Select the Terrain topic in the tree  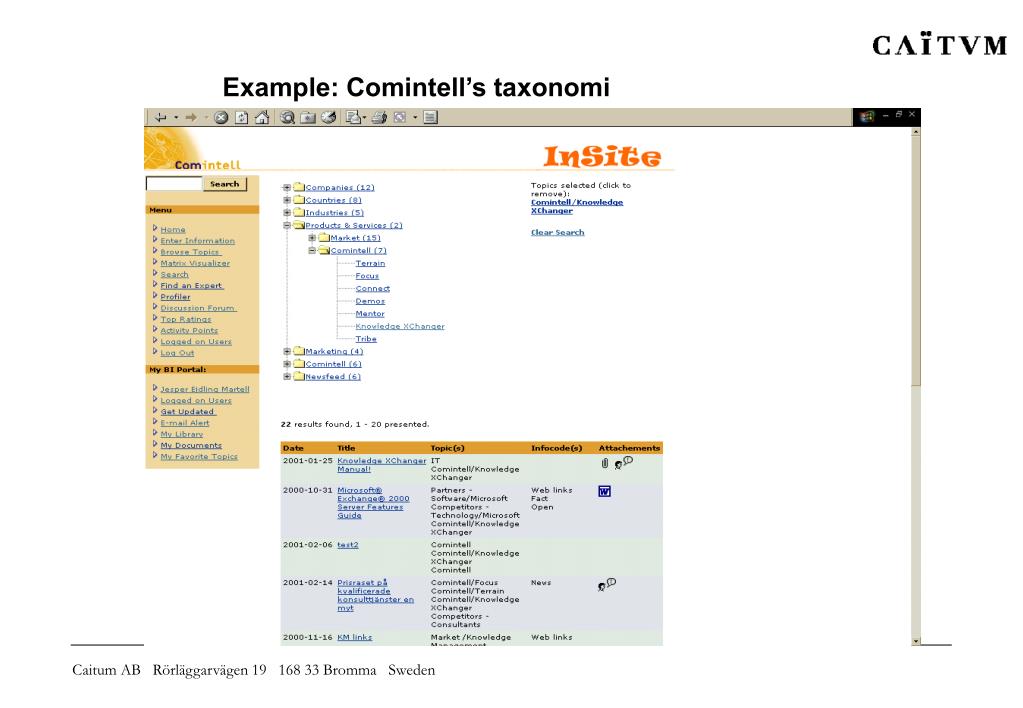tap(370, 264)
